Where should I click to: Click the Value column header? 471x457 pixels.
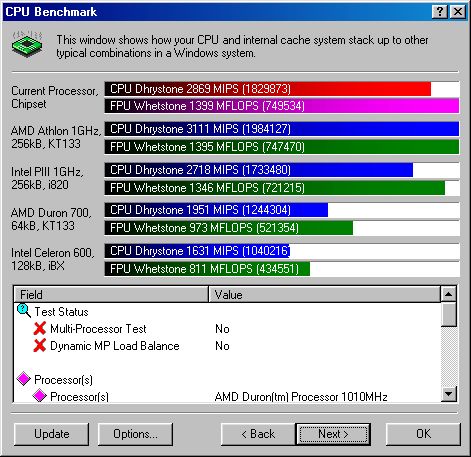click(324, 294)
